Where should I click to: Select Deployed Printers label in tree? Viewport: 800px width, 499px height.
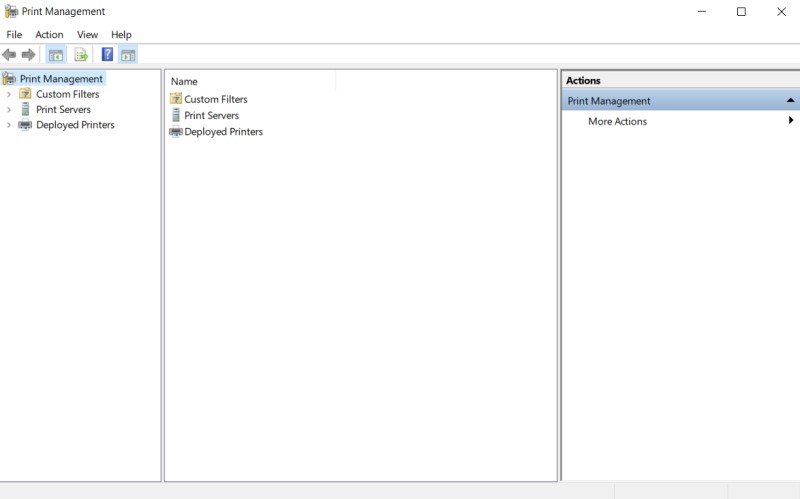[x=75, y=124]
